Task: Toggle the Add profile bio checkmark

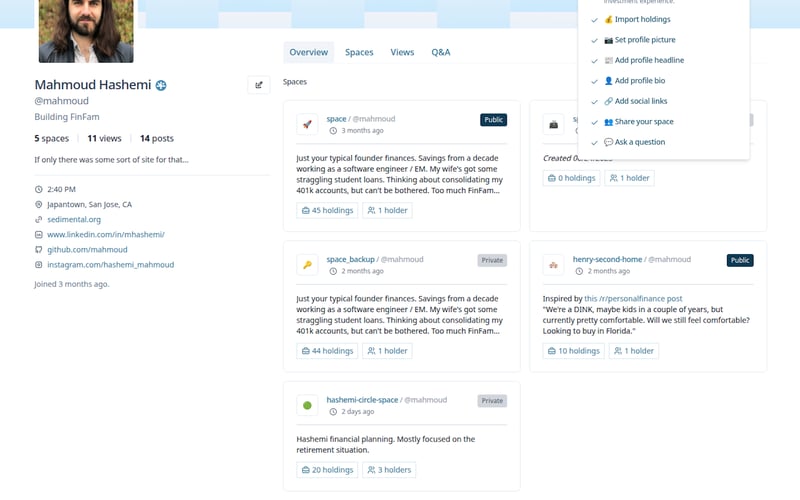Action: [594, 81]
